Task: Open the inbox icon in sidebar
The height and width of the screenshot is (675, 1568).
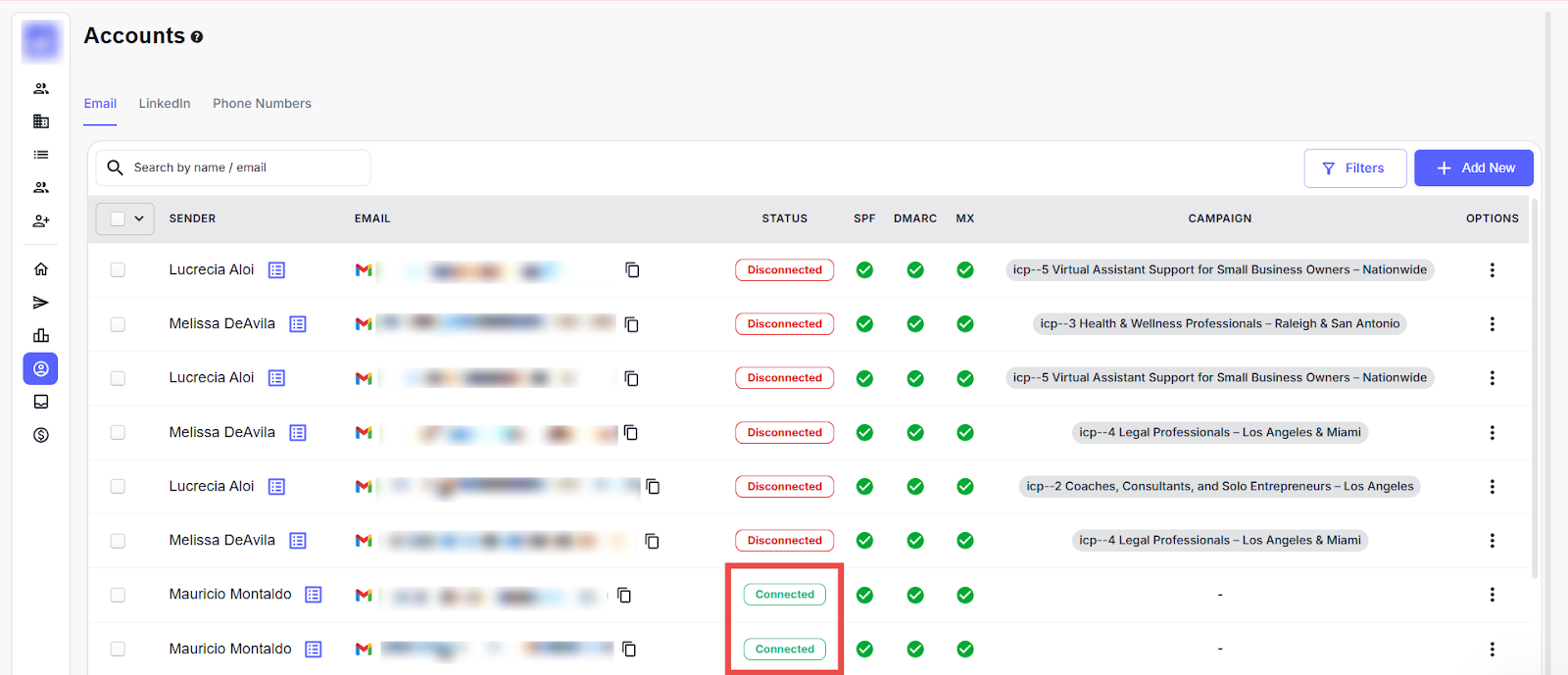Action: click(x=41, y=402)
